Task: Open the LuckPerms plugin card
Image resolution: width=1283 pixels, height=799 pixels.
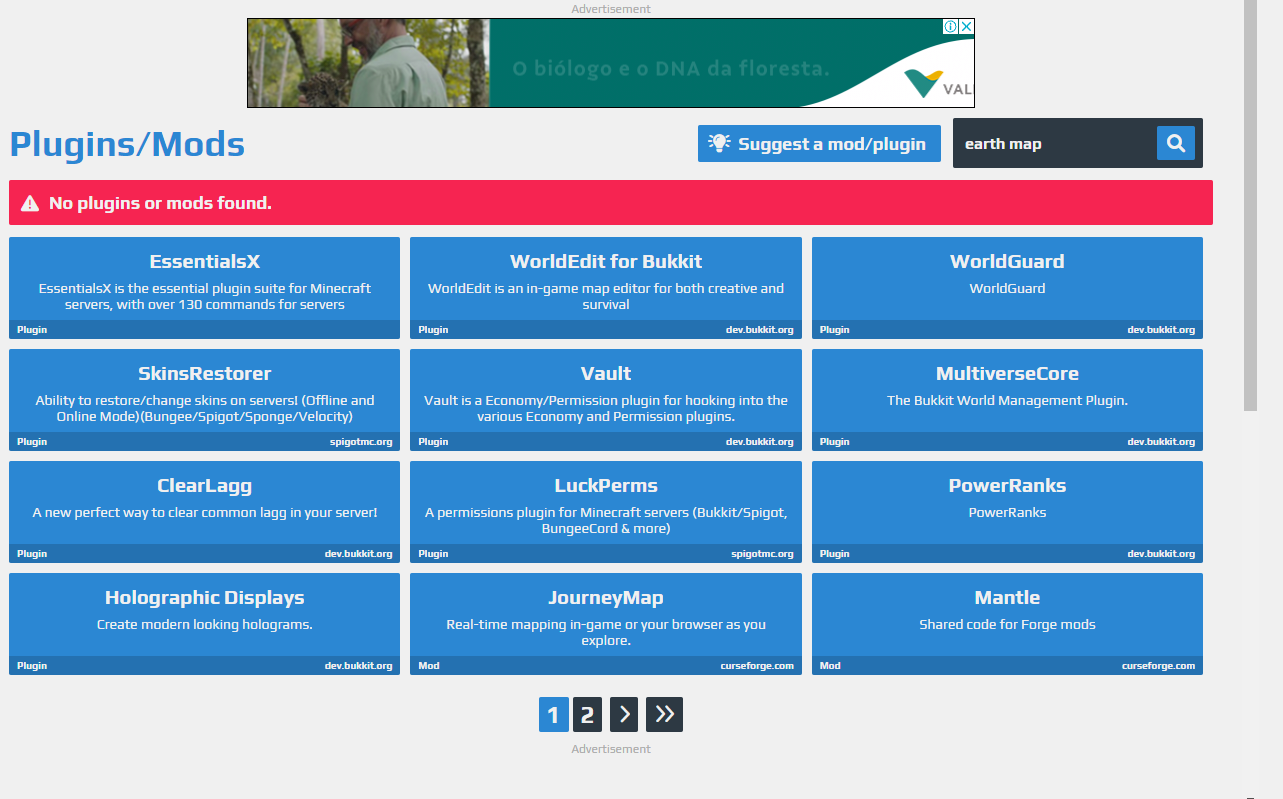Action: 606,512
